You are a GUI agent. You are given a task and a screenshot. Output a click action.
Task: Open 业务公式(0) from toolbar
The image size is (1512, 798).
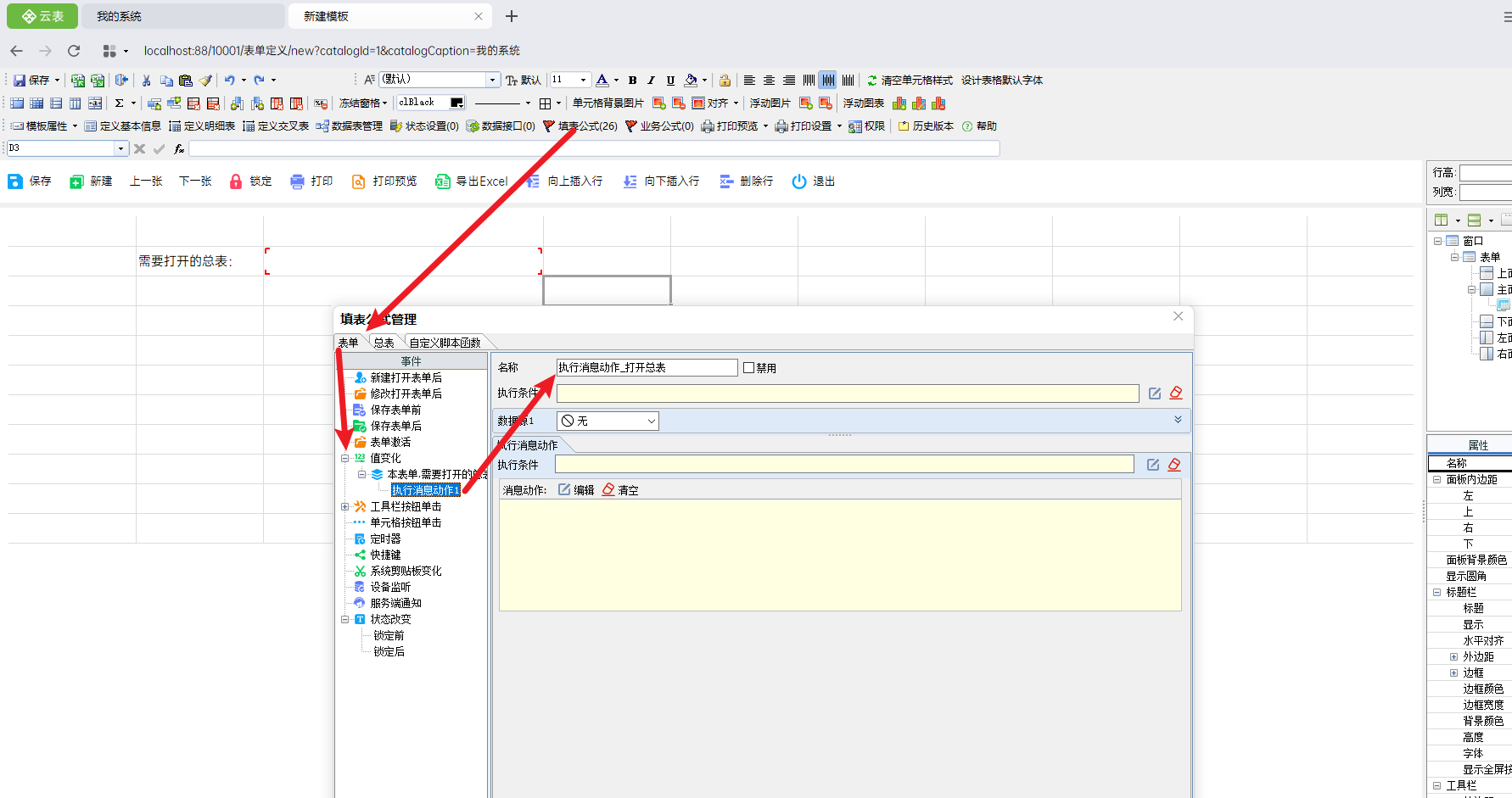tap(659, 126)
